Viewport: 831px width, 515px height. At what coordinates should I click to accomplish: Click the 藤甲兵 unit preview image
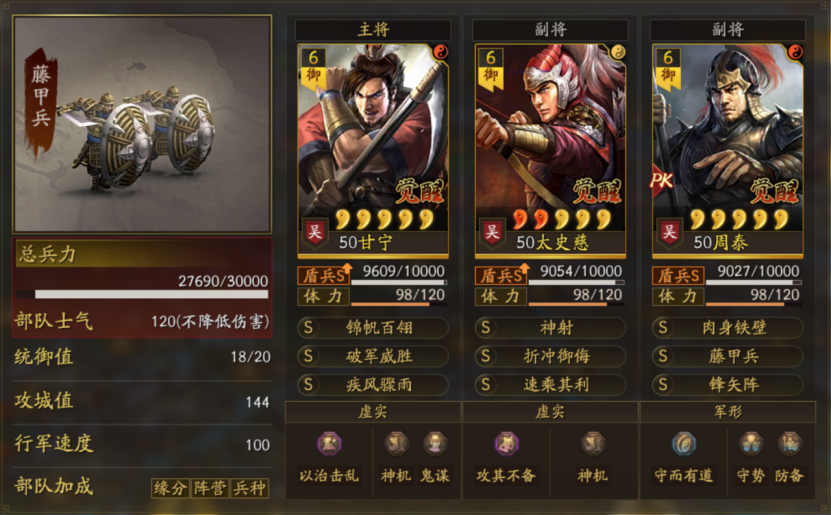(x=142, y=124)
